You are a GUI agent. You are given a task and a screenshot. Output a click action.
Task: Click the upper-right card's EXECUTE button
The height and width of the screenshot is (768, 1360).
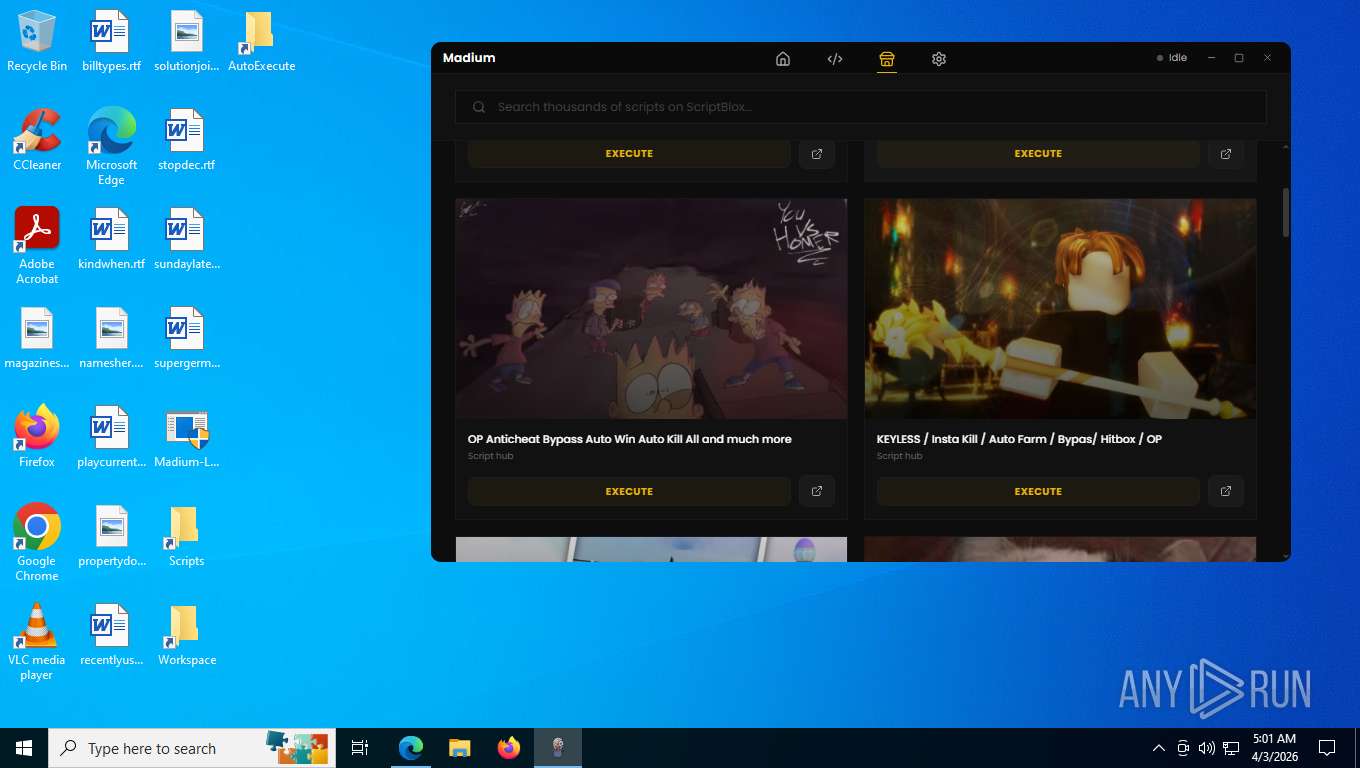(1038, 154)
